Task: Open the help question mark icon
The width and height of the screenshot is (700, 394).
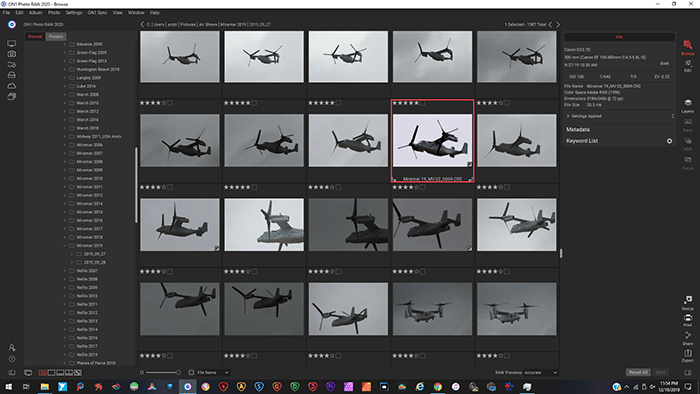Action: tap(12, 359)
